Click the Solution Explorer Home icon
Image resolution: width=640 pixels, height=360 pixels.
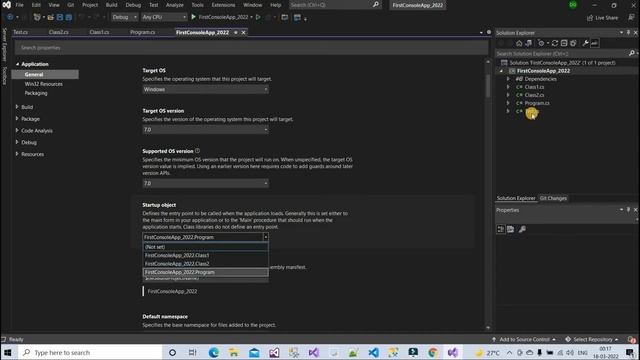pos(519,43)
